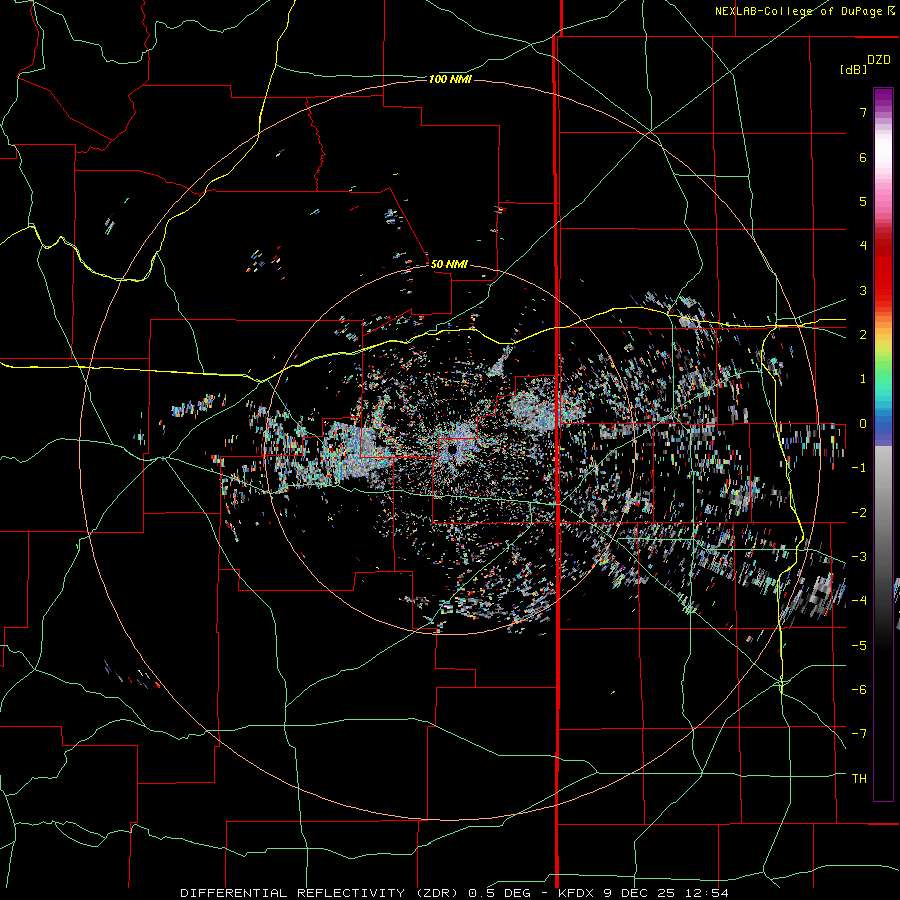
Task: Click the differential reflectivity product caption
Action: click(454, 893)
